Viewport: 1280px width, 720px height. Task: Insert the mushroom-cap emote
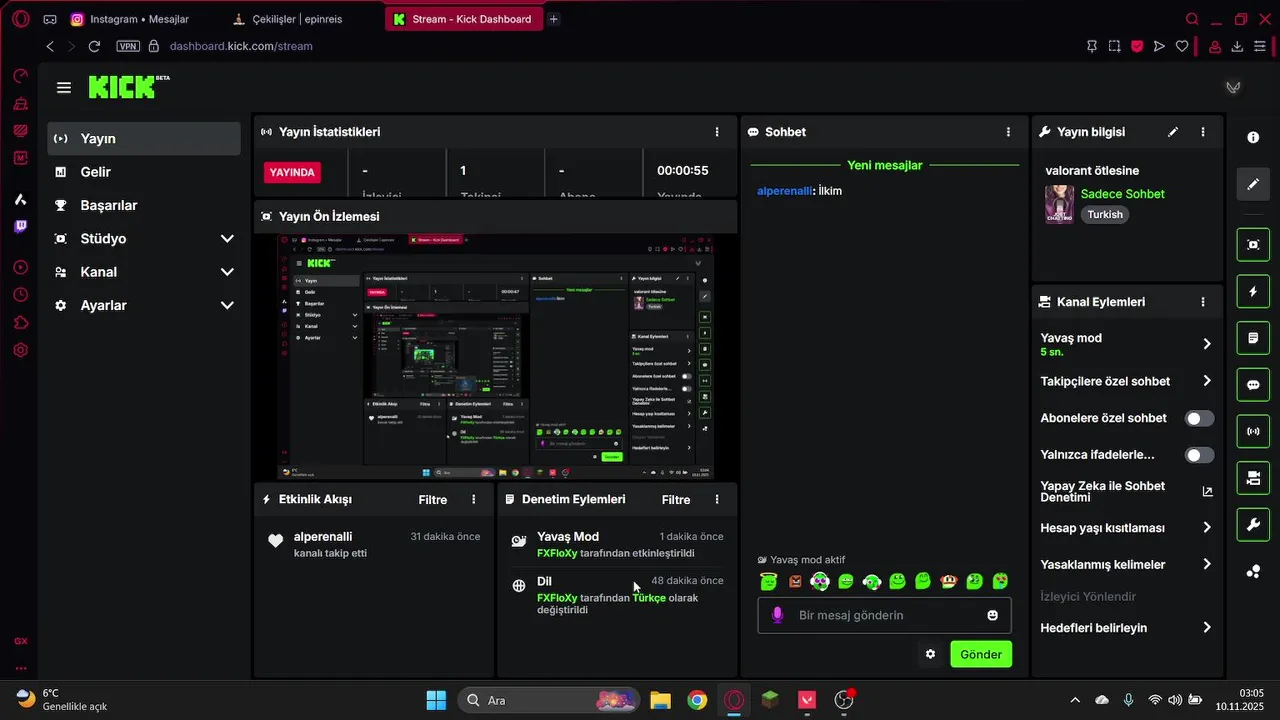click(949, 581)
